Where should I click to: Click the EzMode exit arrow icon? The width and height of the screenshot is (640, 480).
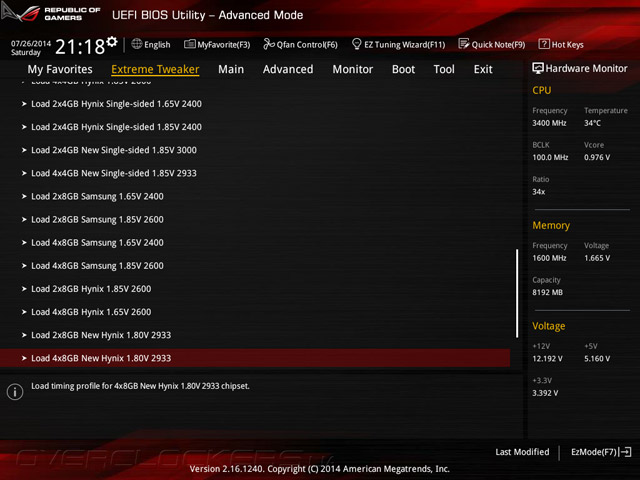pos(625,452)
